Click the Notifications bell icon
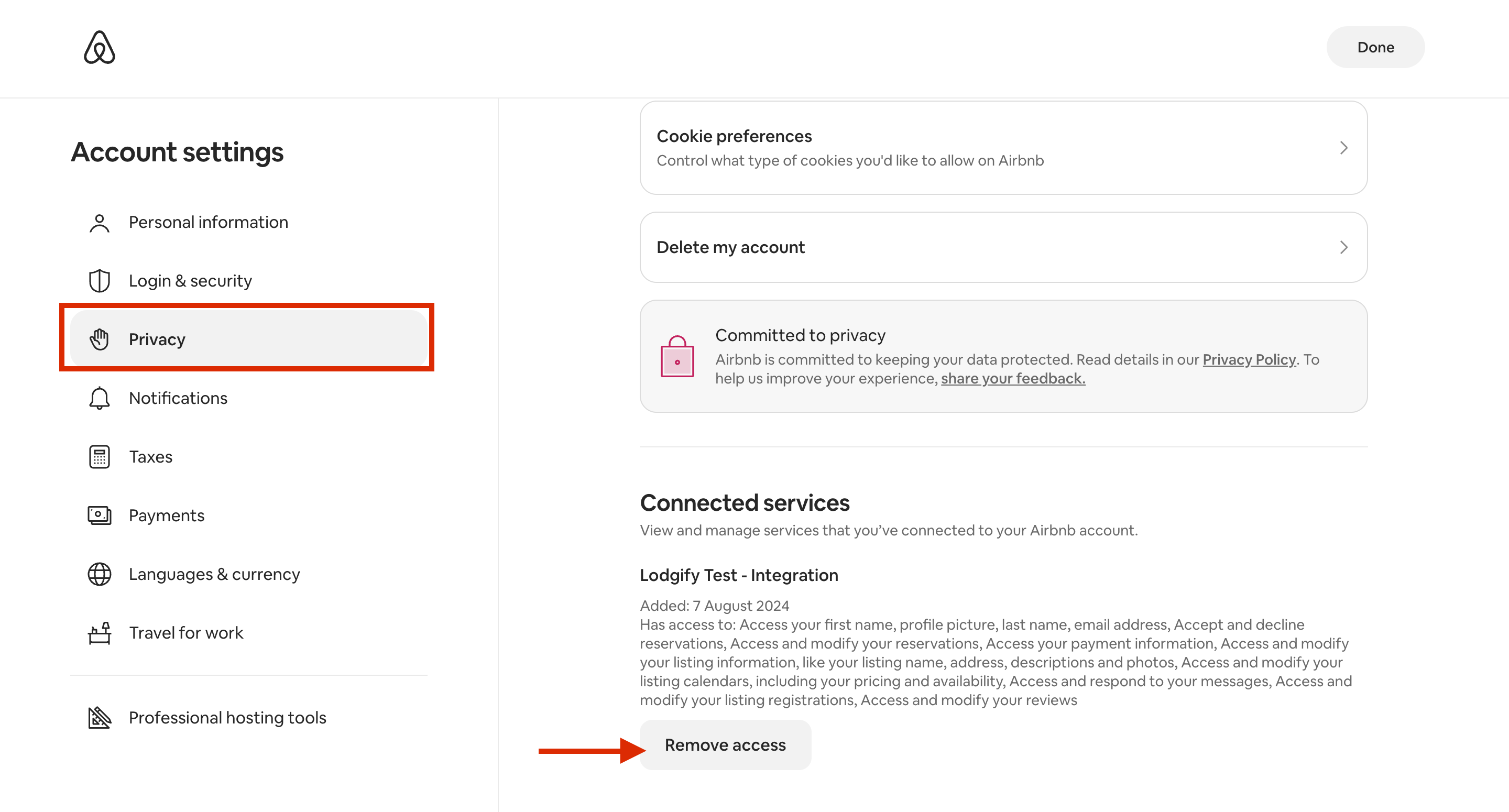Screen dimensions: 1509x812 click(x=100, y=398)
